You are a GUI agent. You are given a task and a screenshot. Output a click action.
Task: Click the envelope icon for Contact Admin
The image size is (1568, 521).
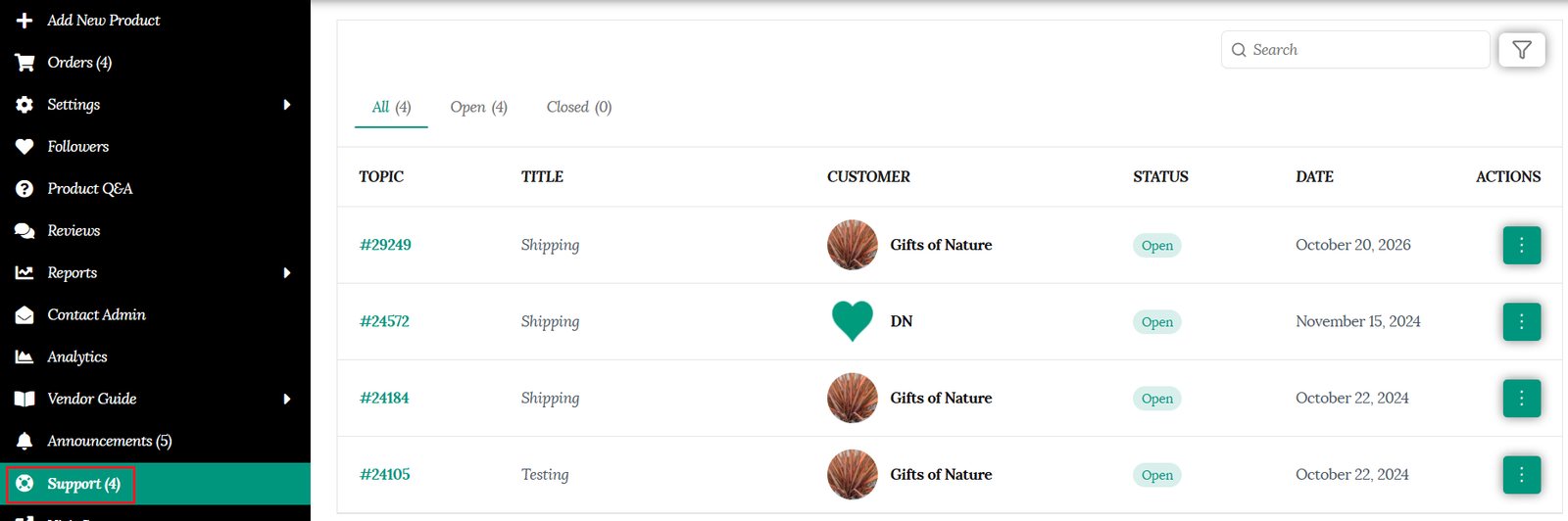tap(24, 314)
